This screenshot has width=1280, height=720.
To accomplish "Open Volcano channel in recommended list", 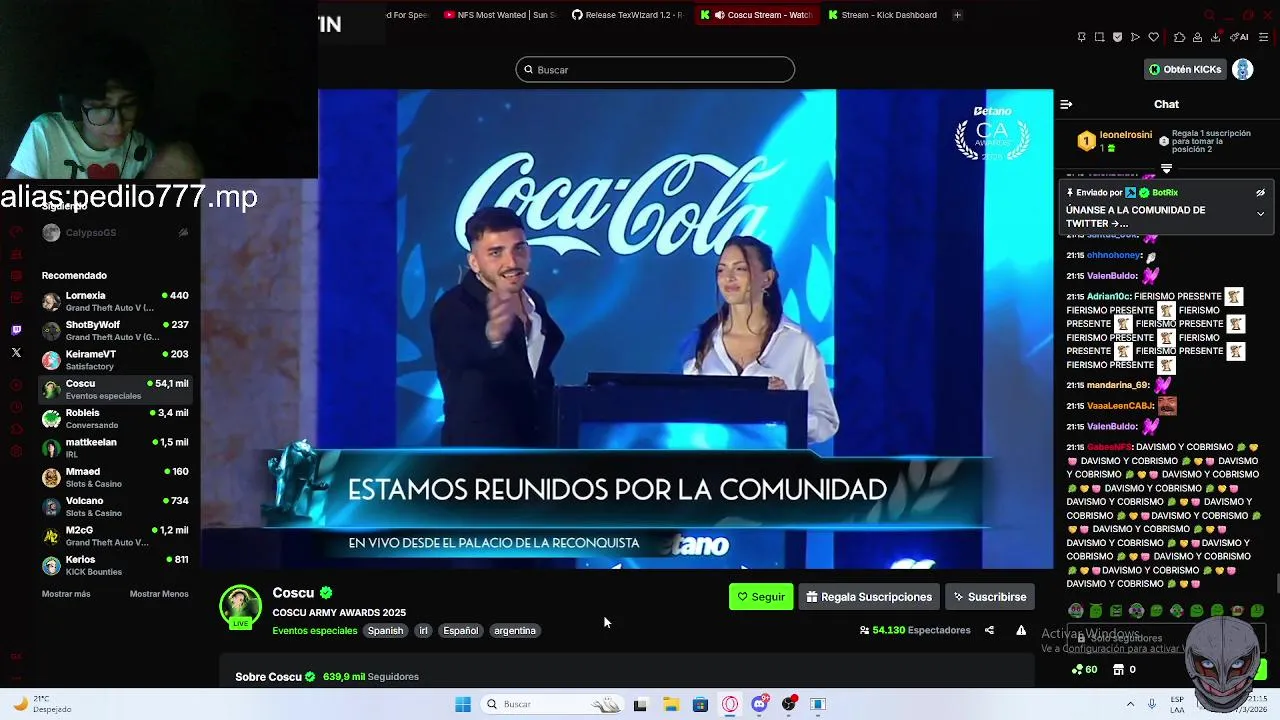I will coord(115,506).
